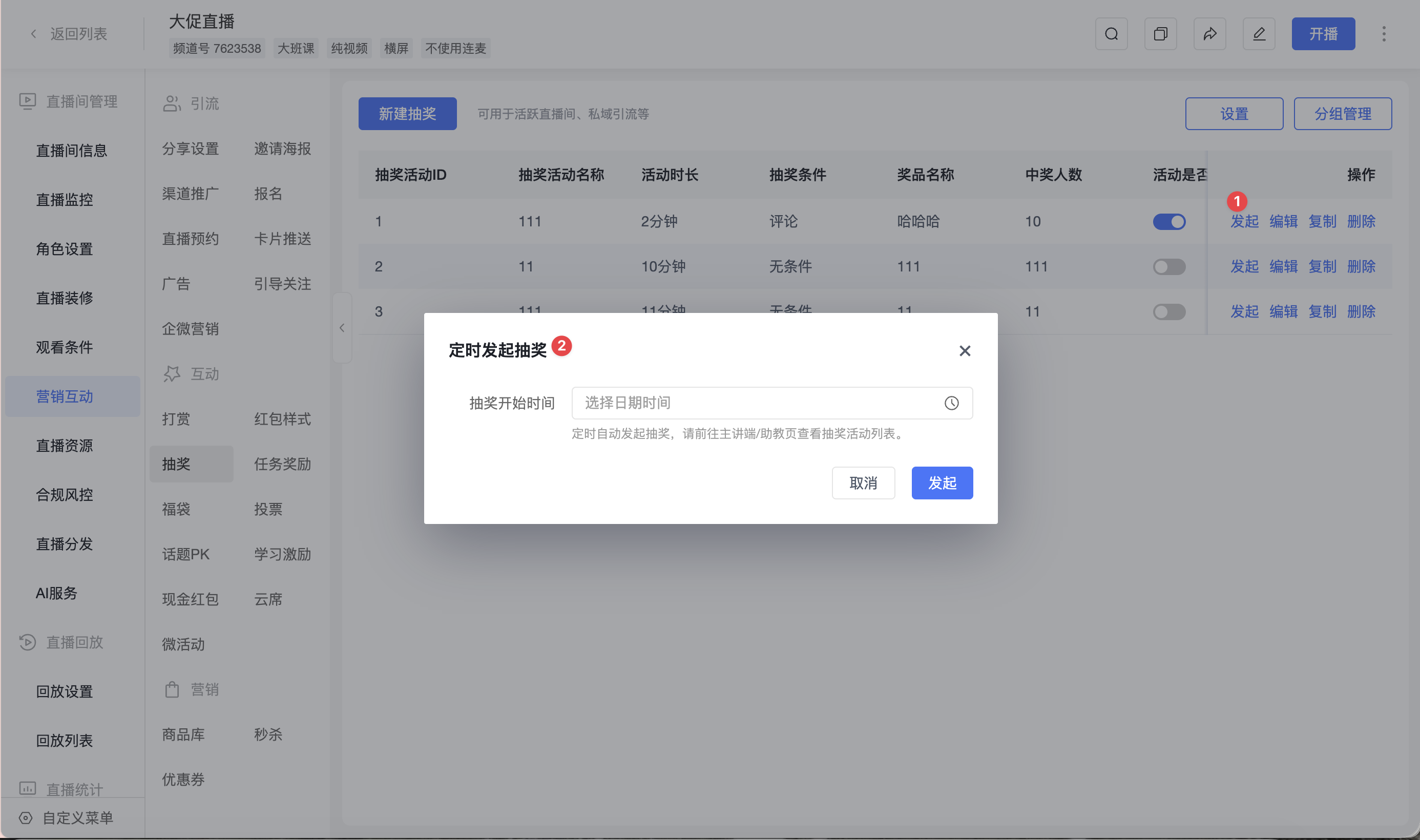Open 现金红包 submenu item
Viewport: 1420px width, 840px height.
click(x=191, y=599)
